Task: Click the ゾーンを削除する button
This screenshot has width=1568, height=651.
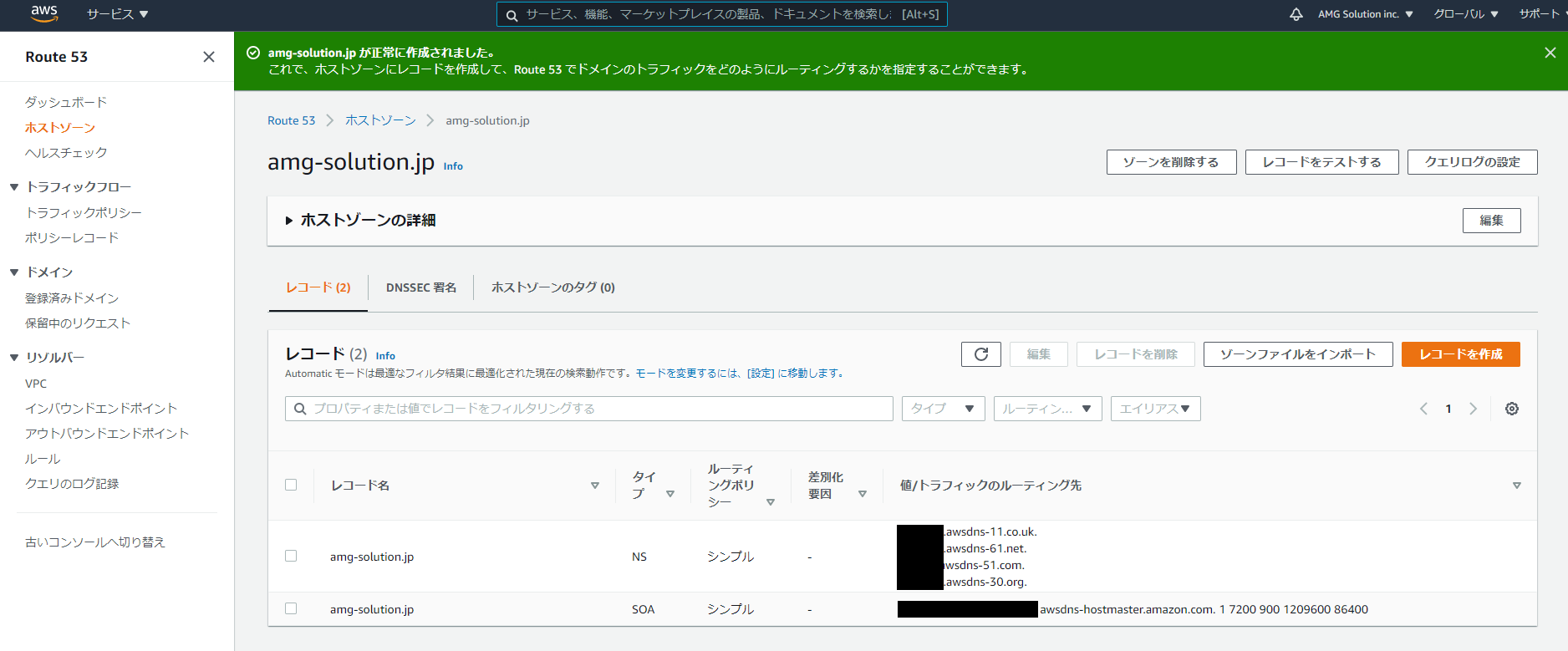Action: coord(1171,162)
